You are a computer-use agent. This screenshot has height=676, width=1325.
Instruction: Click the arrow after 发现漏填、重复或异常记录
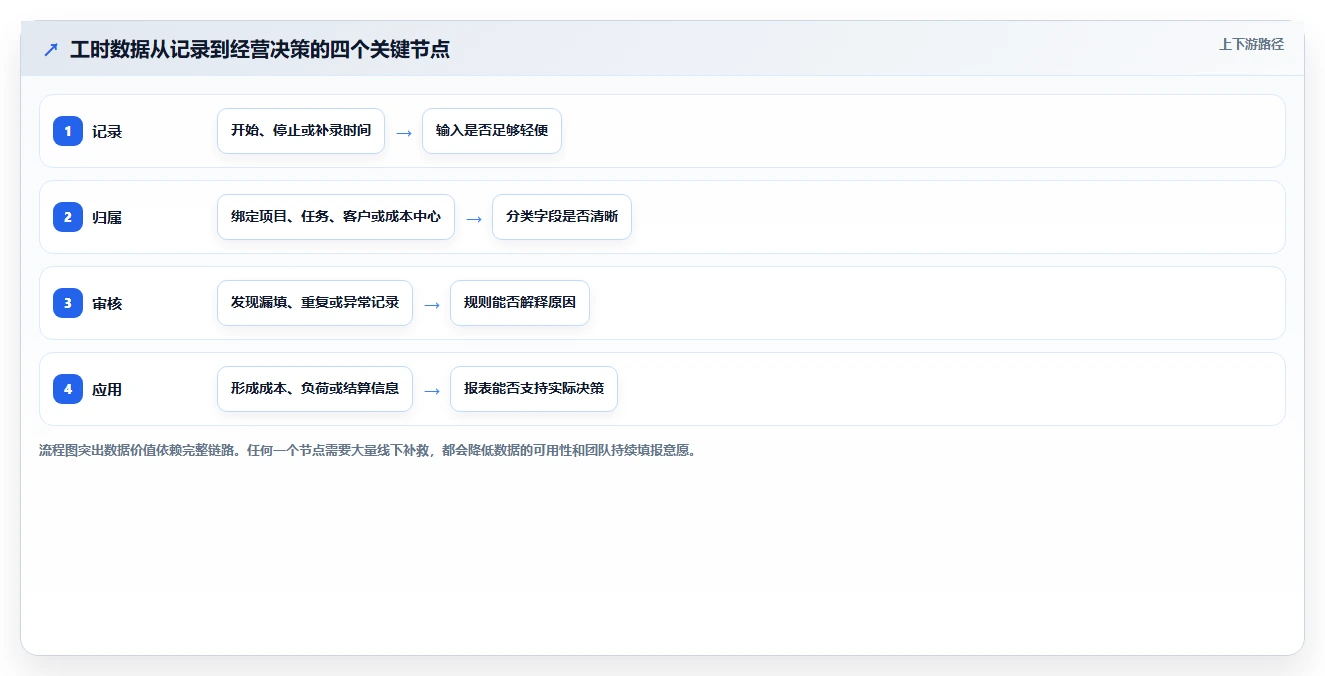point(432,304)
